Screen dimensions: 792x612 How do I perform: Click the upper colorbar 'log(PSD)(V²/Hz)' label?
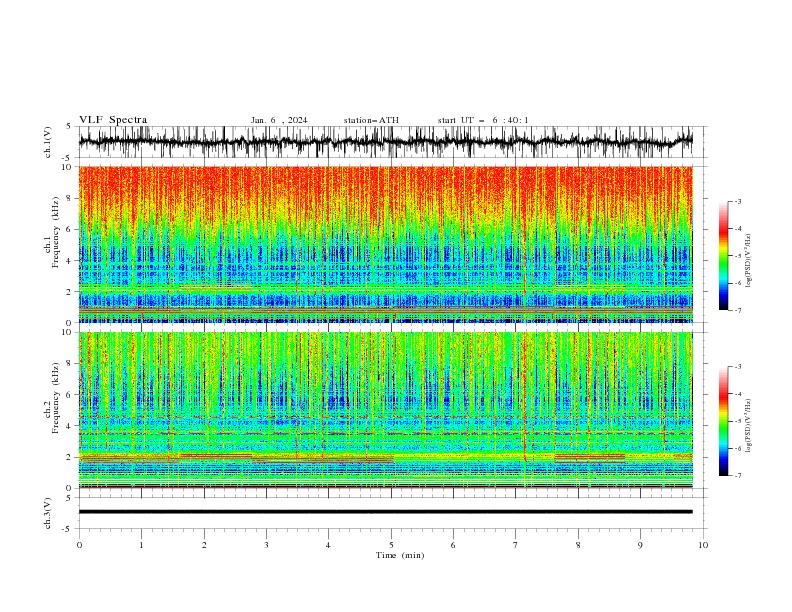748,261
